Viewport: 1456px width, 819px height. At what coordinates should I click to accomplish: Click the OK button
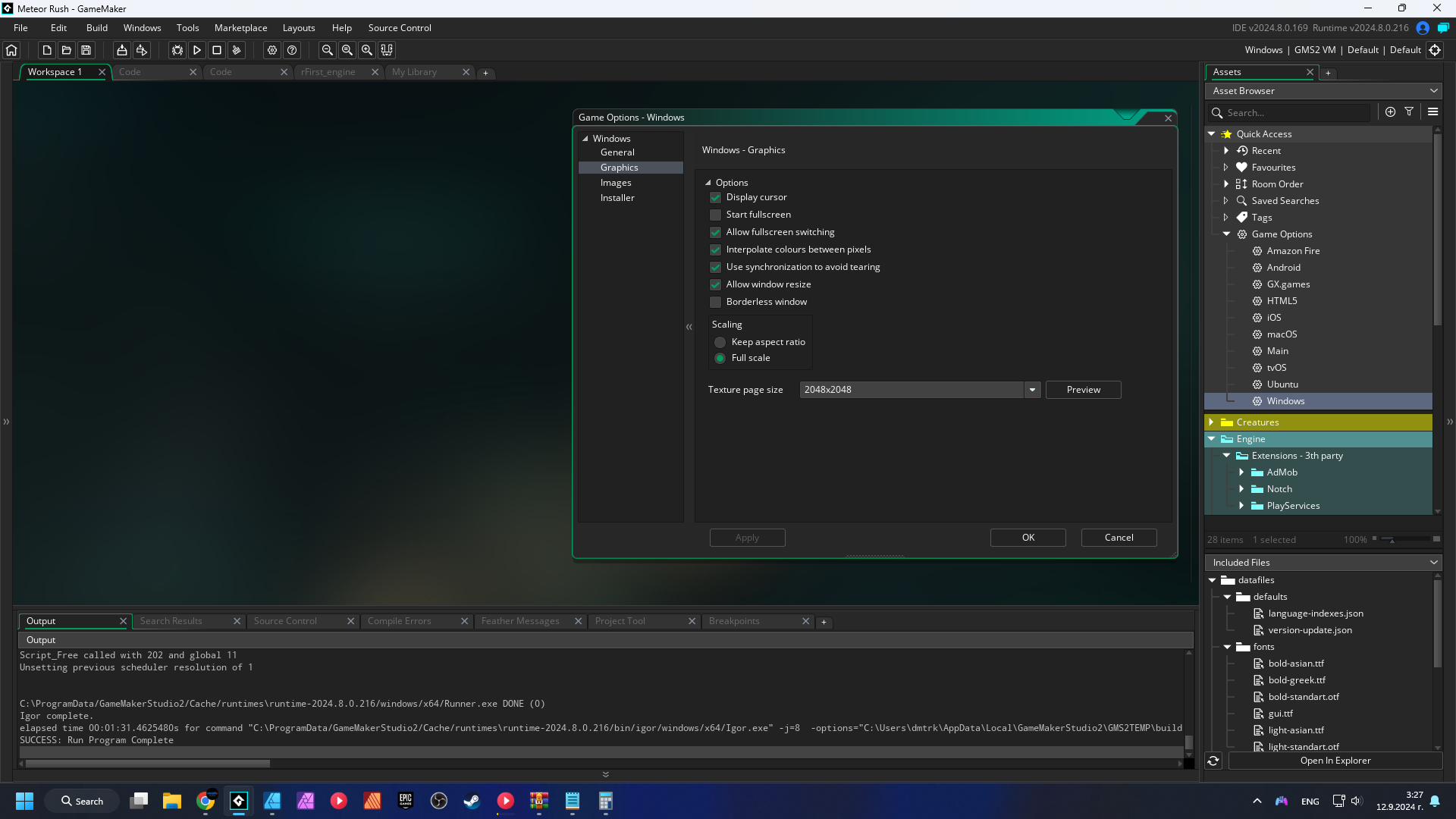(x=1028, y=538)
